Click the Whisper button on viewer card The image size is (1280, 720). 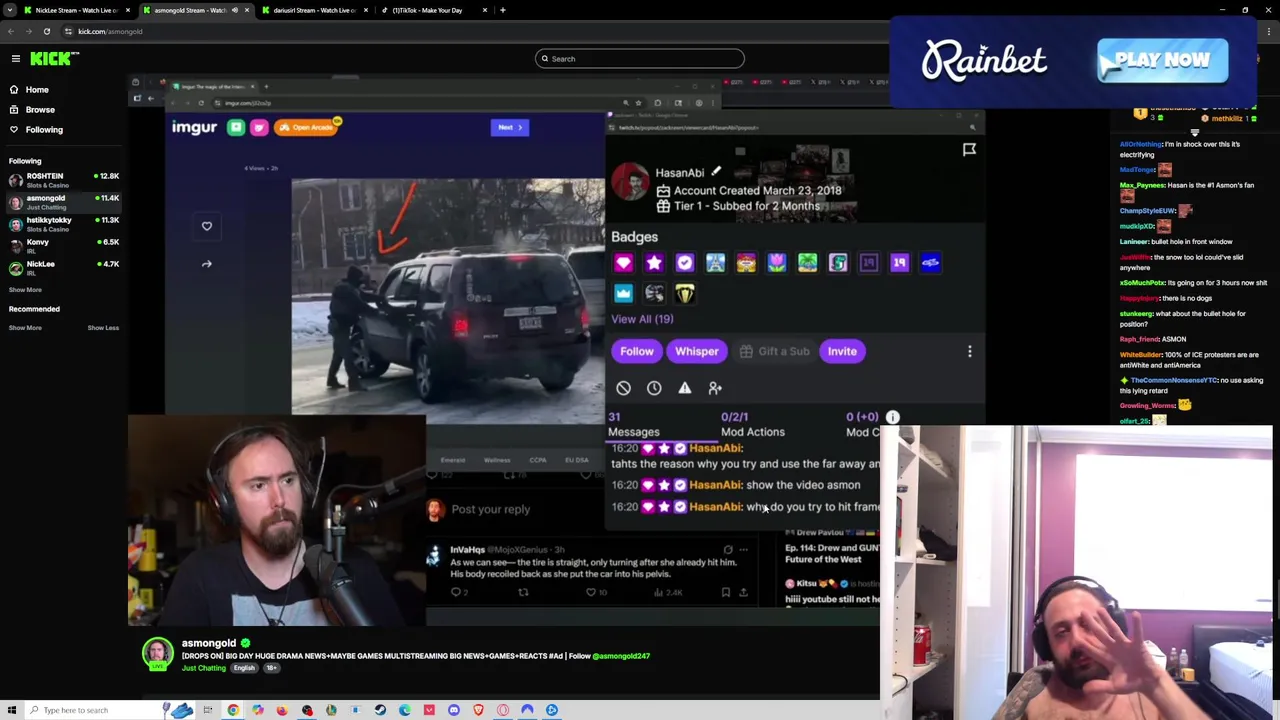697,351
